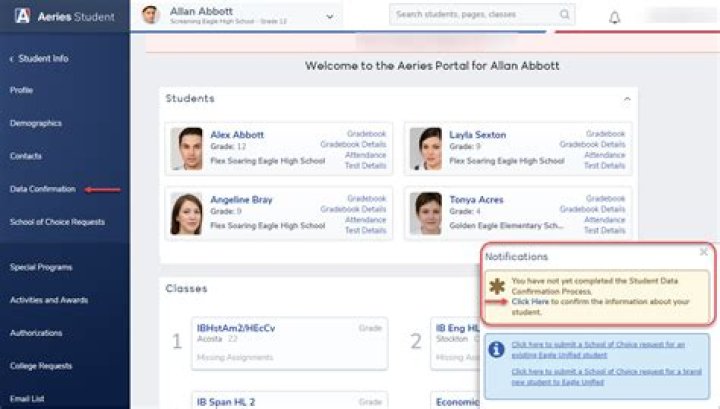The image size is (720, 409).
Task: Open Gradebook for Layla Sexton
Action: click(605, 134)
